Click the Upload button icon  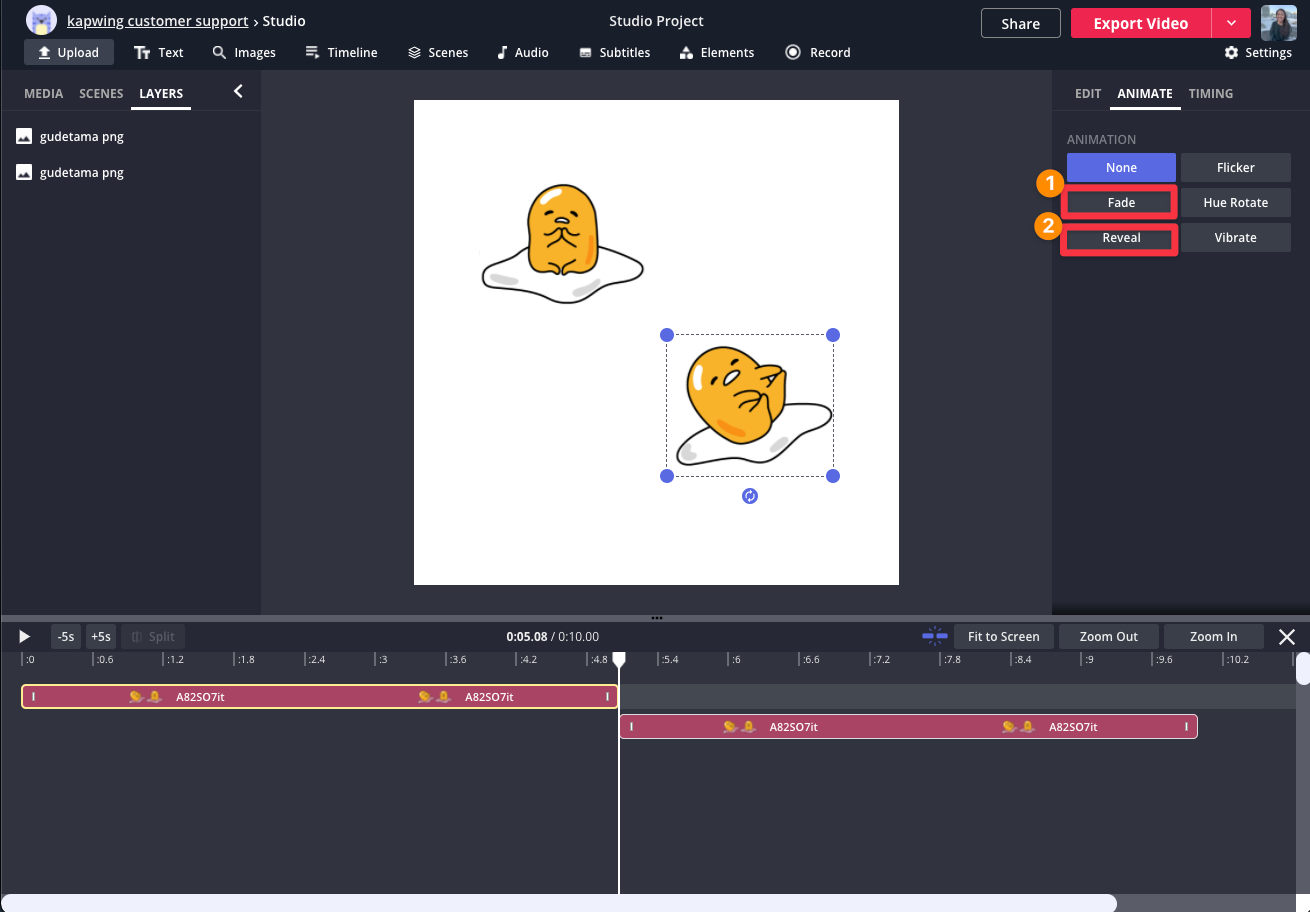coord(44,52)
